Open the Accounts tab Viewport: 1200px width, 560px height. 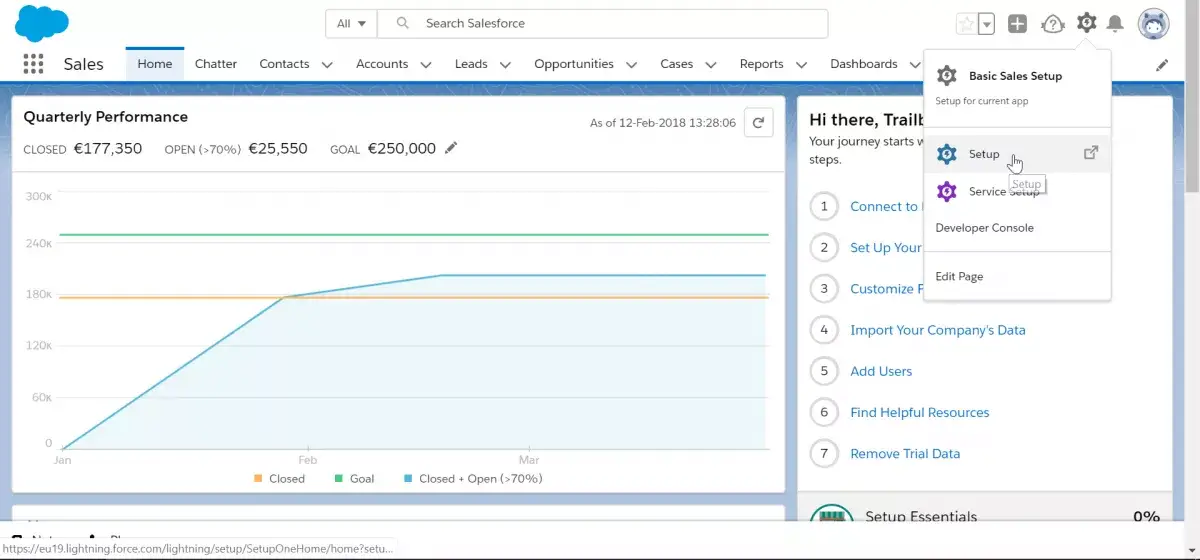click(382, 64)
